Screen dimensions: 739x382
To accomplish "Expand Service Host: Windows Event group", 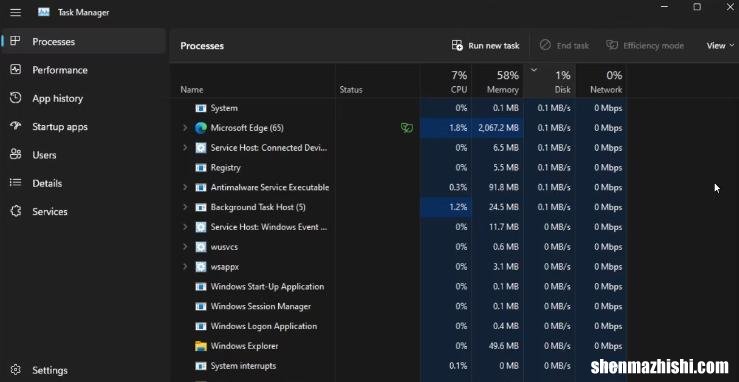I will [185, 227].
